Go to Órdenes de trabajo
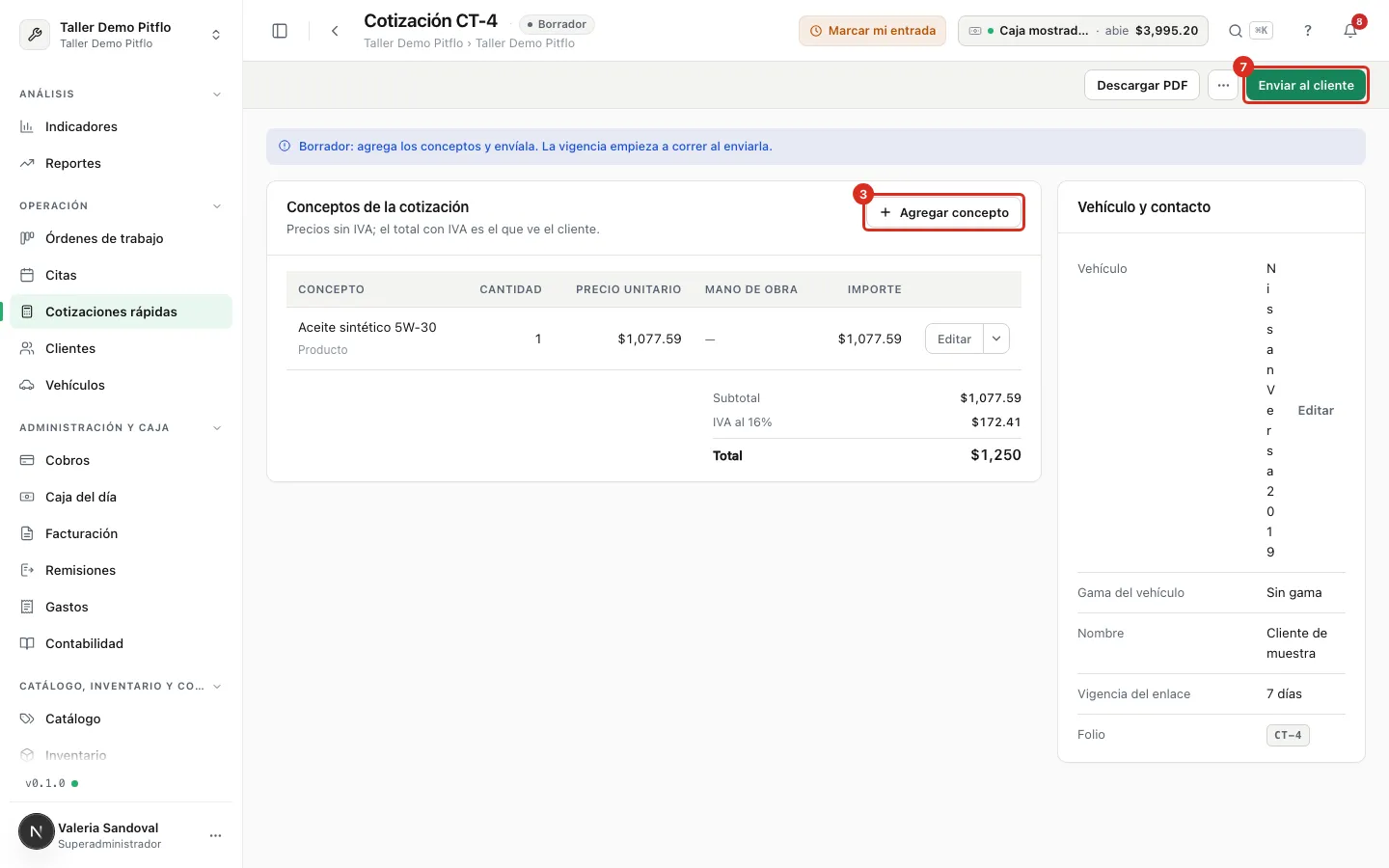 click(121, 238)
